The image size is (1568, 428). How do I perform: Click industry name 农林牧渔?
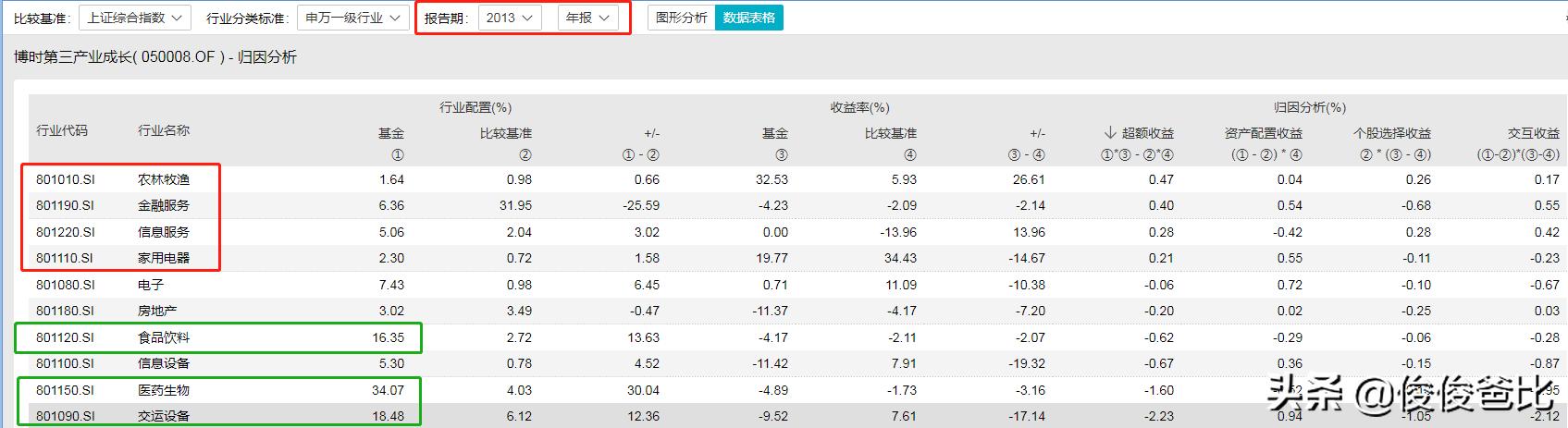click(x=164, y=179)
